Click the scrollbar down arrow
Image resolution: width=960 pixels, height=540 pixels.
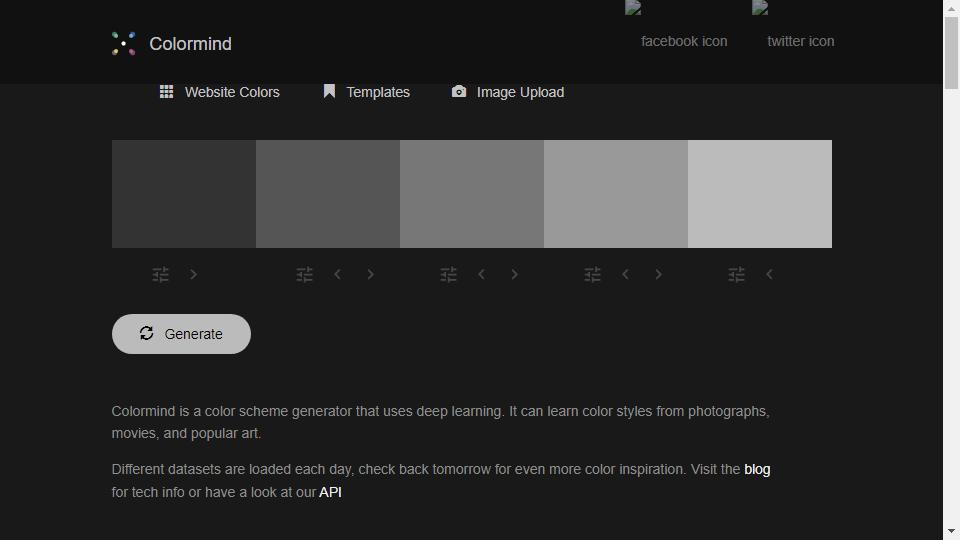coord(951,531)
